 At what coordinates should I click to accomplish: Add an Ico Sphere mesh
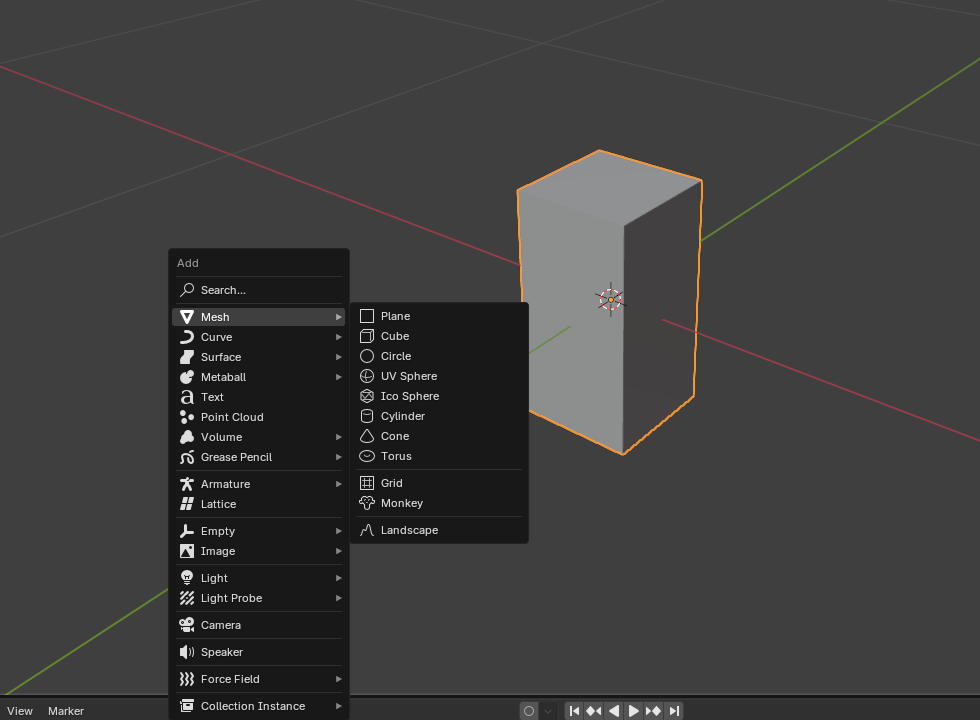point(439,396)
